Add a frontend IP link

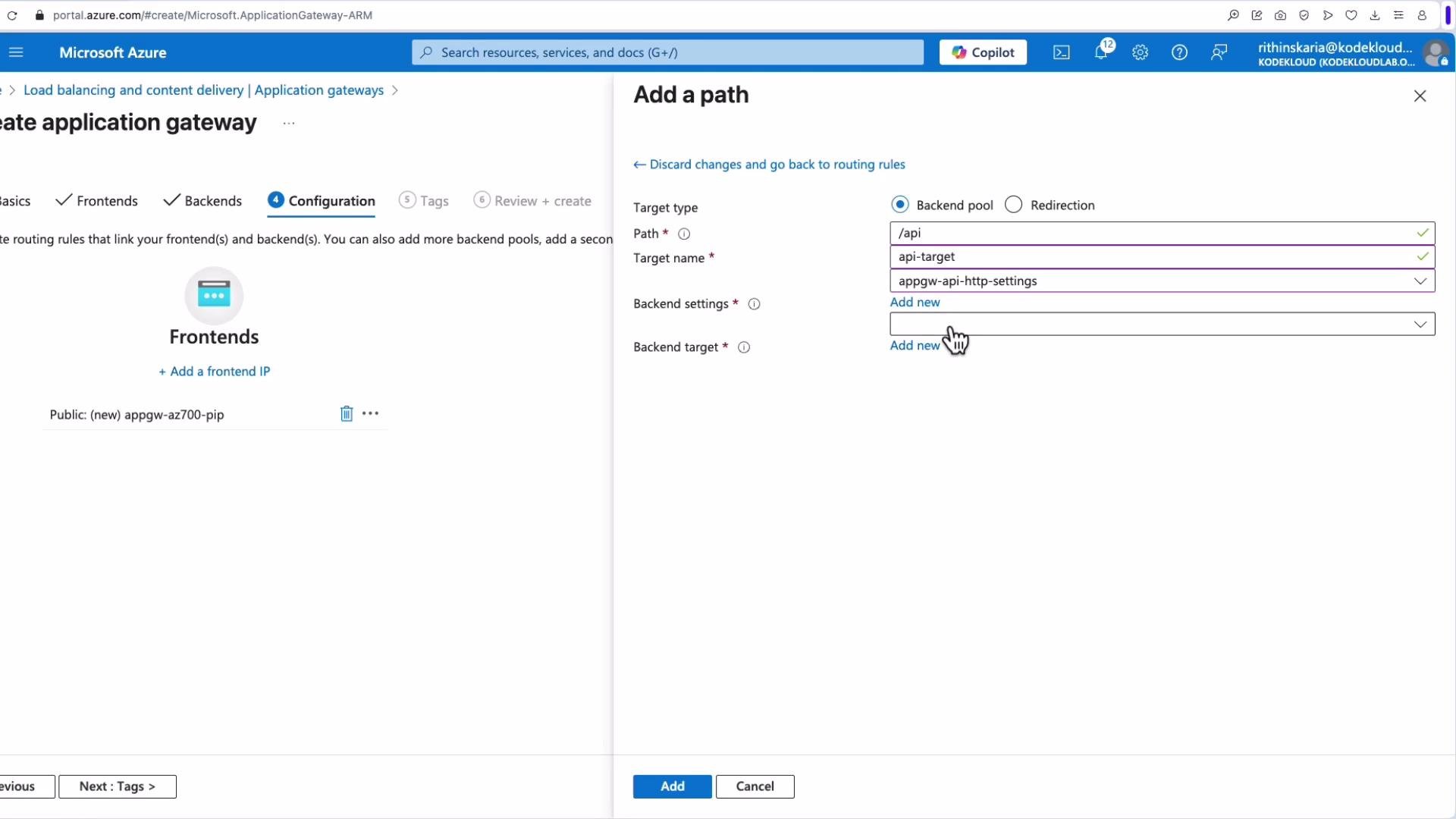click(x=214, y=372)
